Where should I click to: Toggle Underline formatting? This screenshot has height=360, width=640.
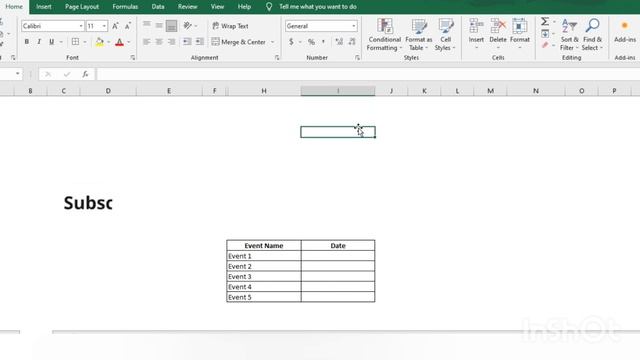click(51, 42)
